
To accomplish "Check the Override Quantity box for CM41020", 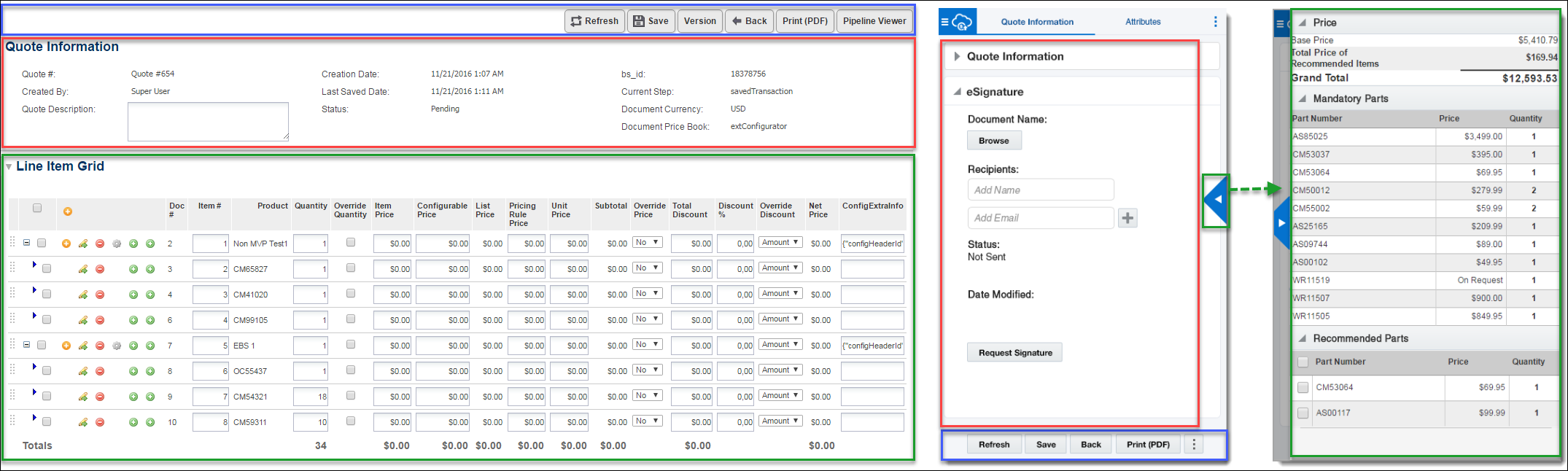I will pyautogui.click(x=351, y=293).
